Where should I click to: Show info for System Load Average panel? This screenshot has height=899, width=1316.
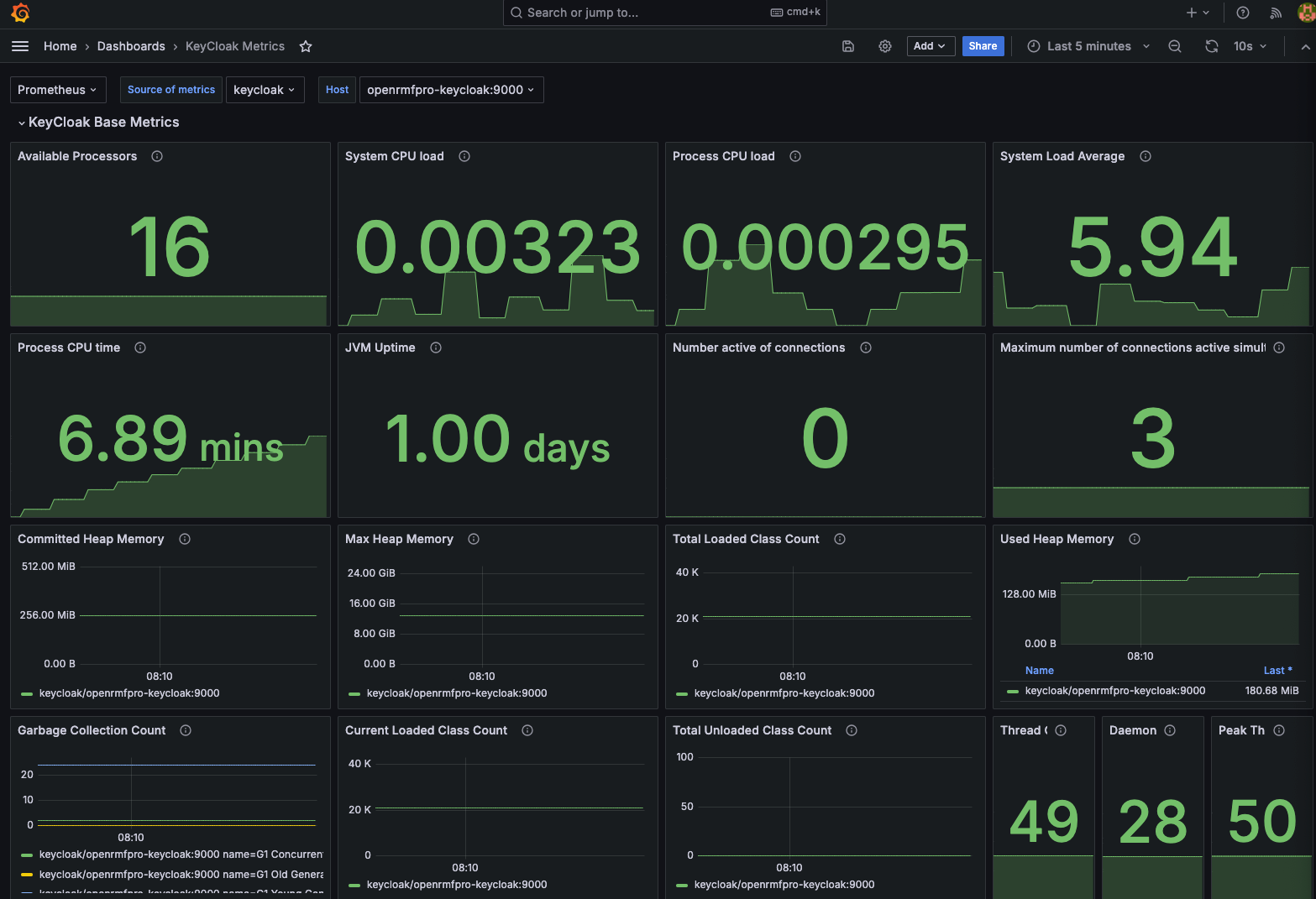1146,156
